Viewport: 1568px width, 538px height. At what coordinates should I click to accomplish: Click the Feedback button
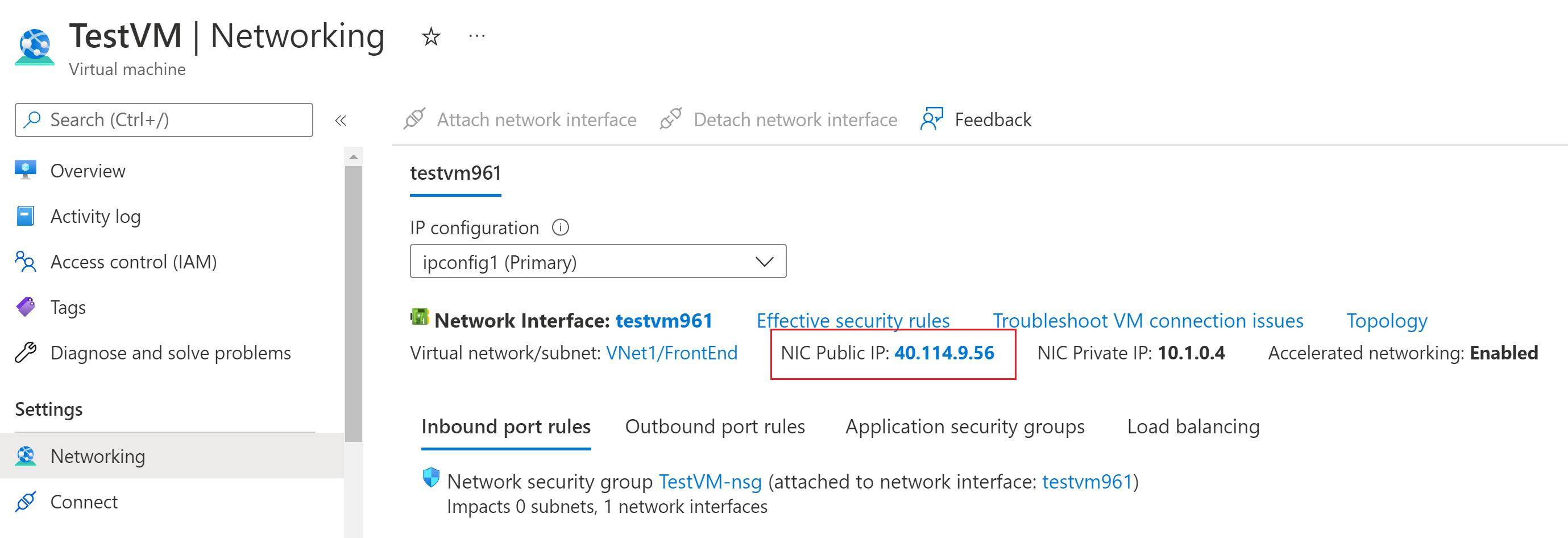coord(976,119)
